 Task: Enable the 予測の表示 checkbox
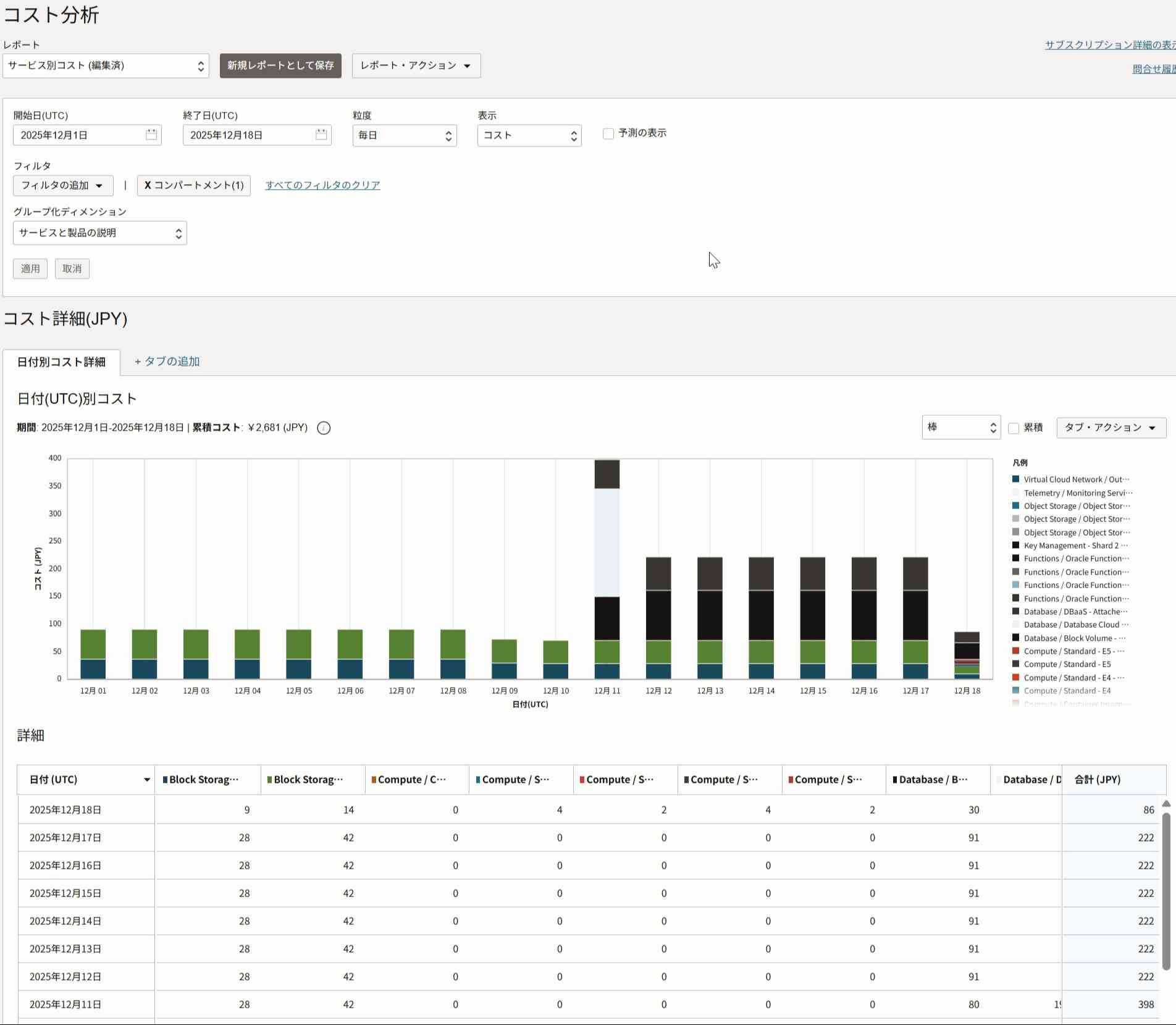608,133
